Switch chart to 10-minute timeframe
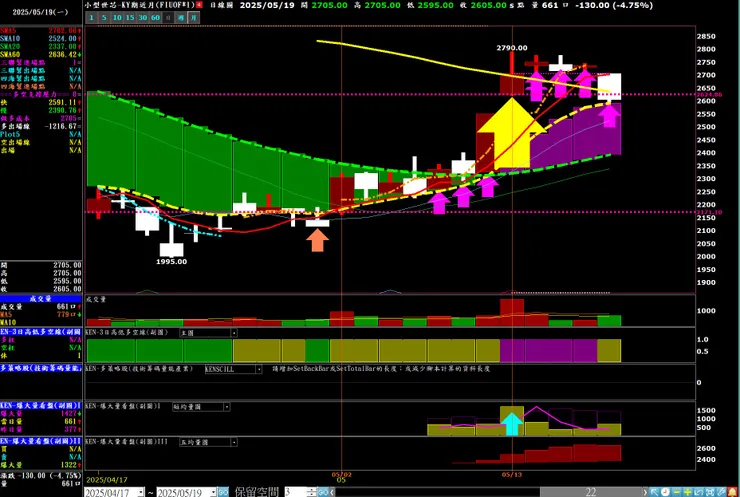This screenshot has width=740, height=497. 117,17
